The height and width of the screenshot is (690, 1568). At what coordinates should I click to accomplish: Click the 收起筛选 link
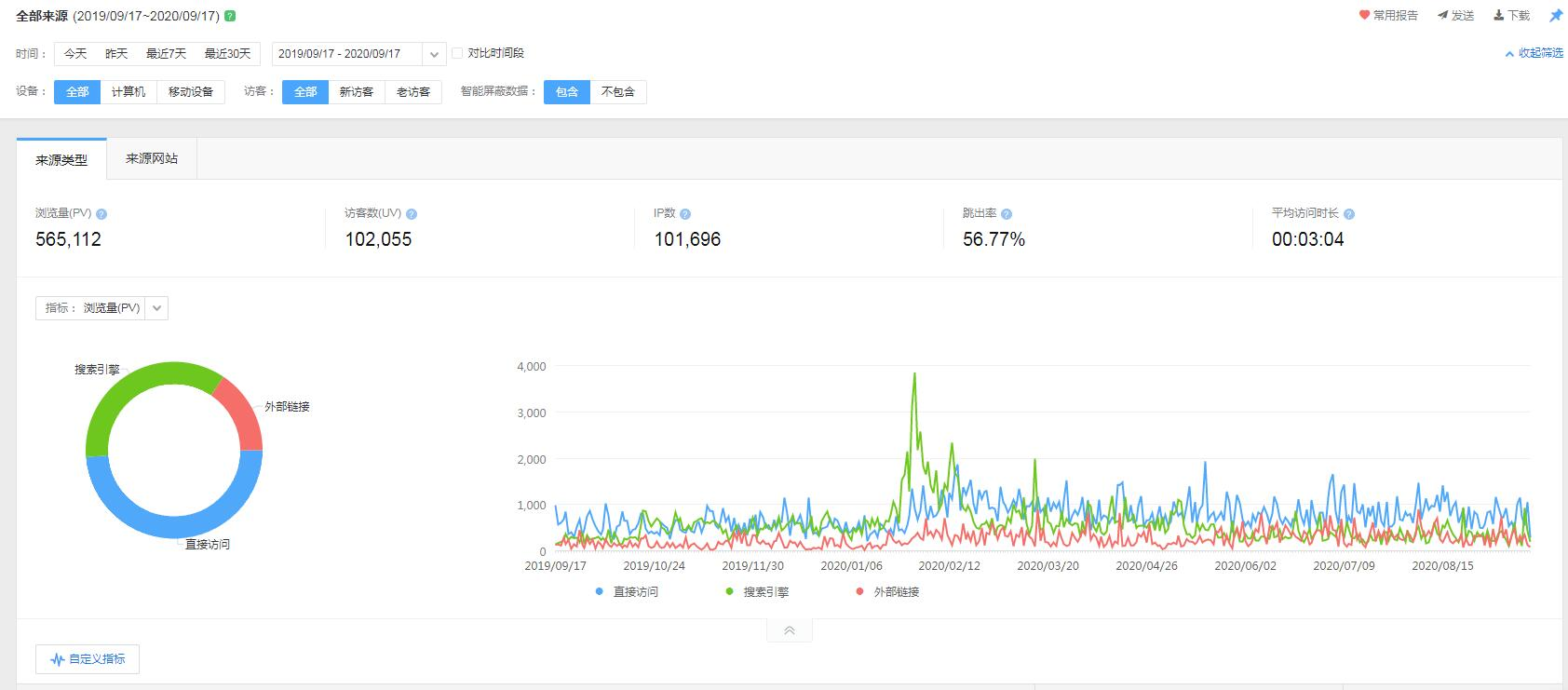point(1534,53)
